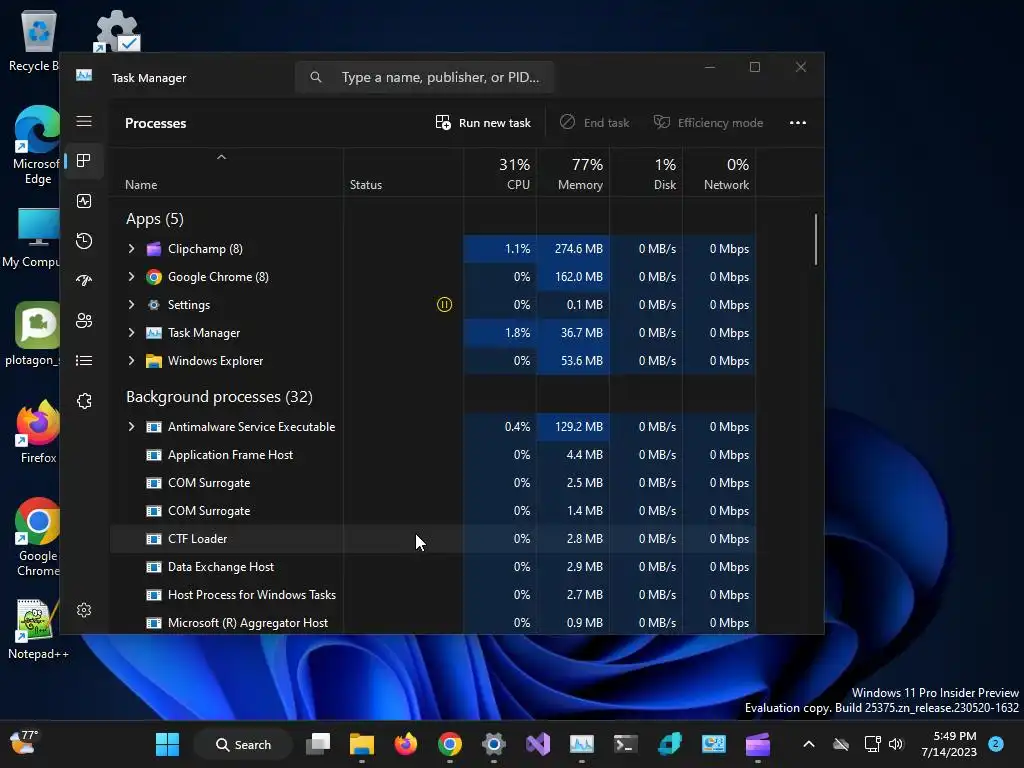The width and height of the screenshot is (1024, 768).
Task: Click the Background processes (32) group header
Action: click(219, 396)
